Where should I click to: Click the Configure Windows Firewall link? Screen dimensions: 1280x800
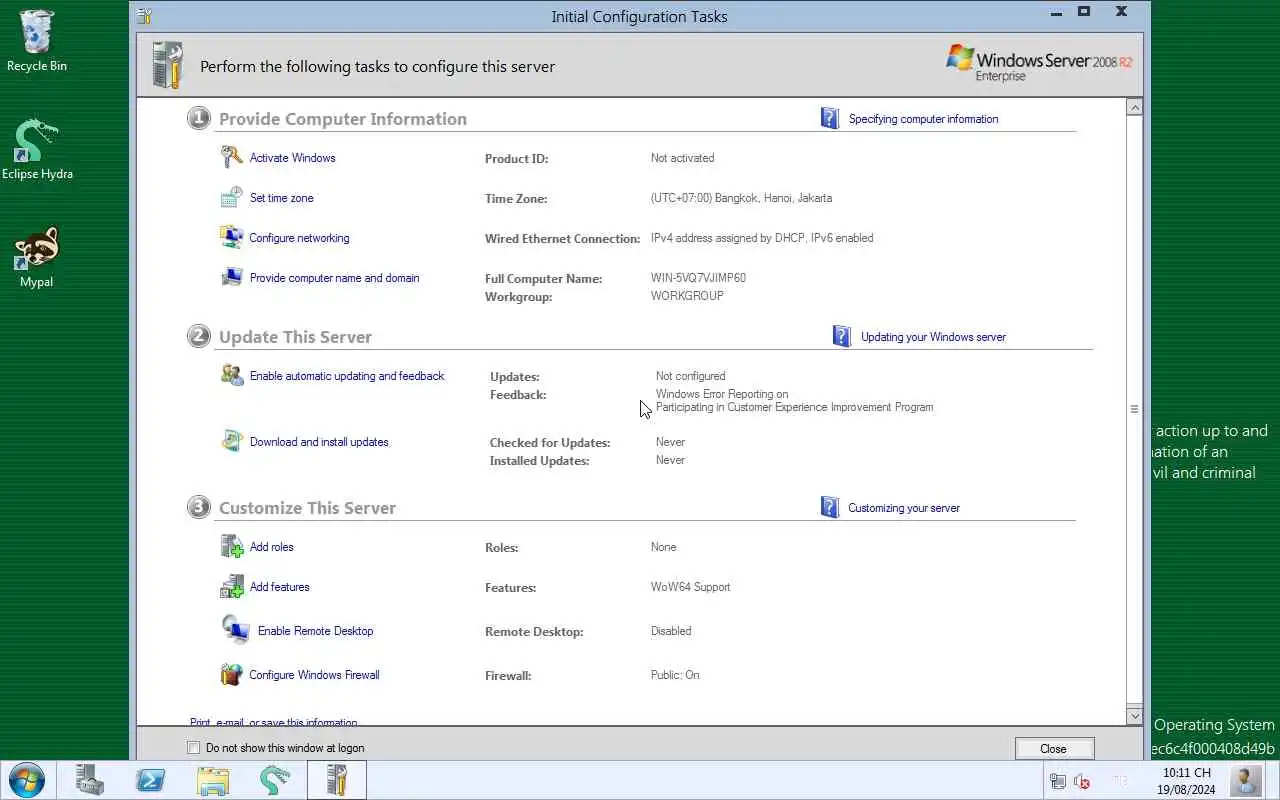click(x=314, y=675)
